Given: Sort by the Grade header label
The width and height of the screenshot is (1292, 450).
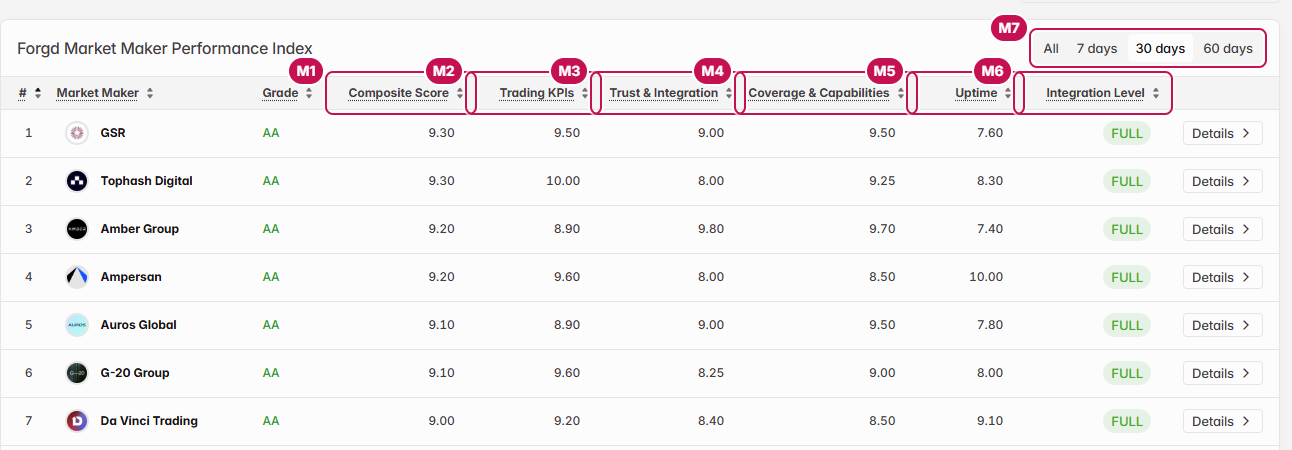Looking at the screenshot, I should coord(280,93).
